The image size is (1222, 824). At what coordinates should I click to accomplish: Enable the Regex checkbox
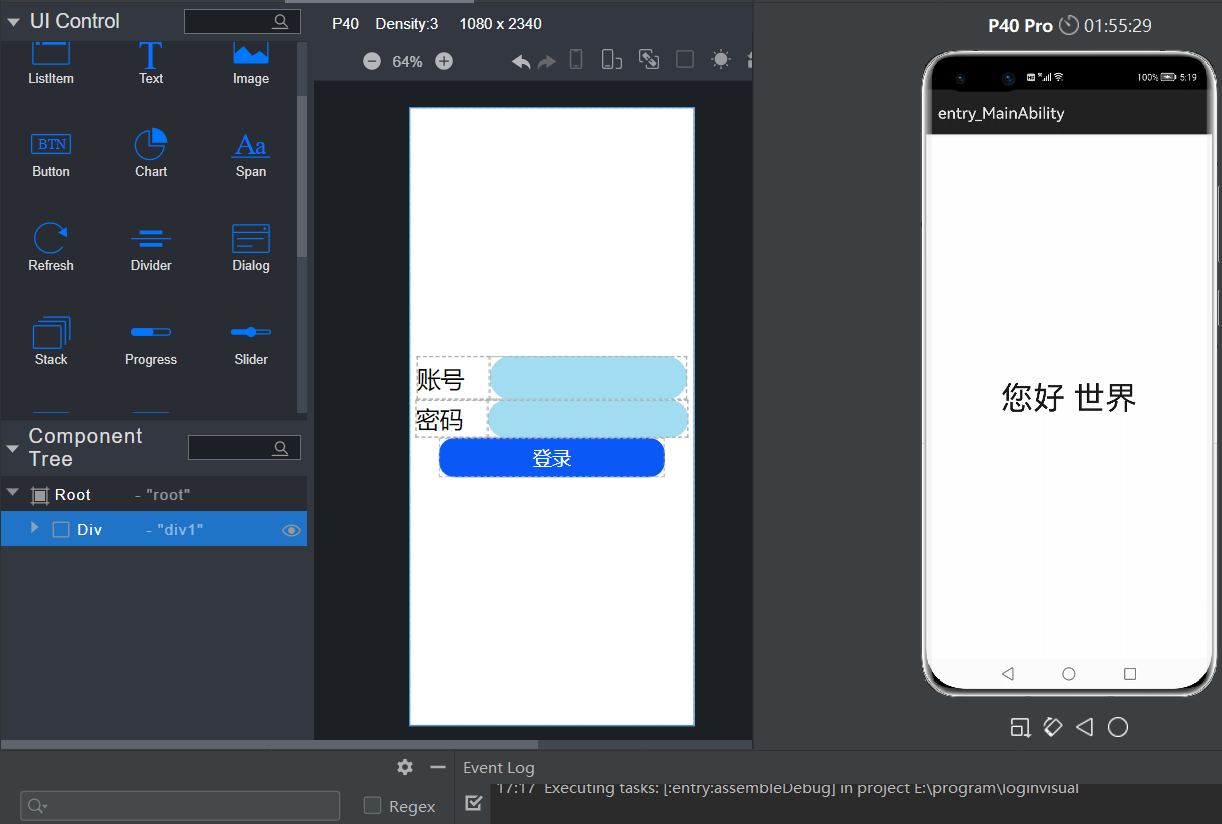pyautogui.click(x=372, y=805)
